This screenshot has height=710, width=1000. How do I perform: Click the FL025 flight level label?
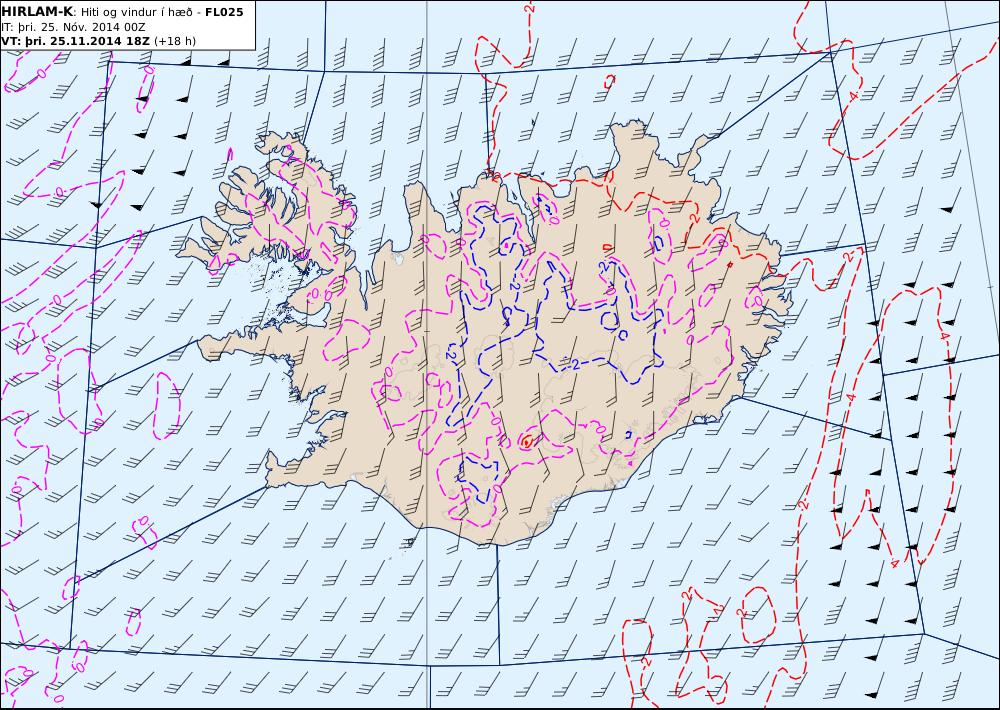tap(224, 12)
